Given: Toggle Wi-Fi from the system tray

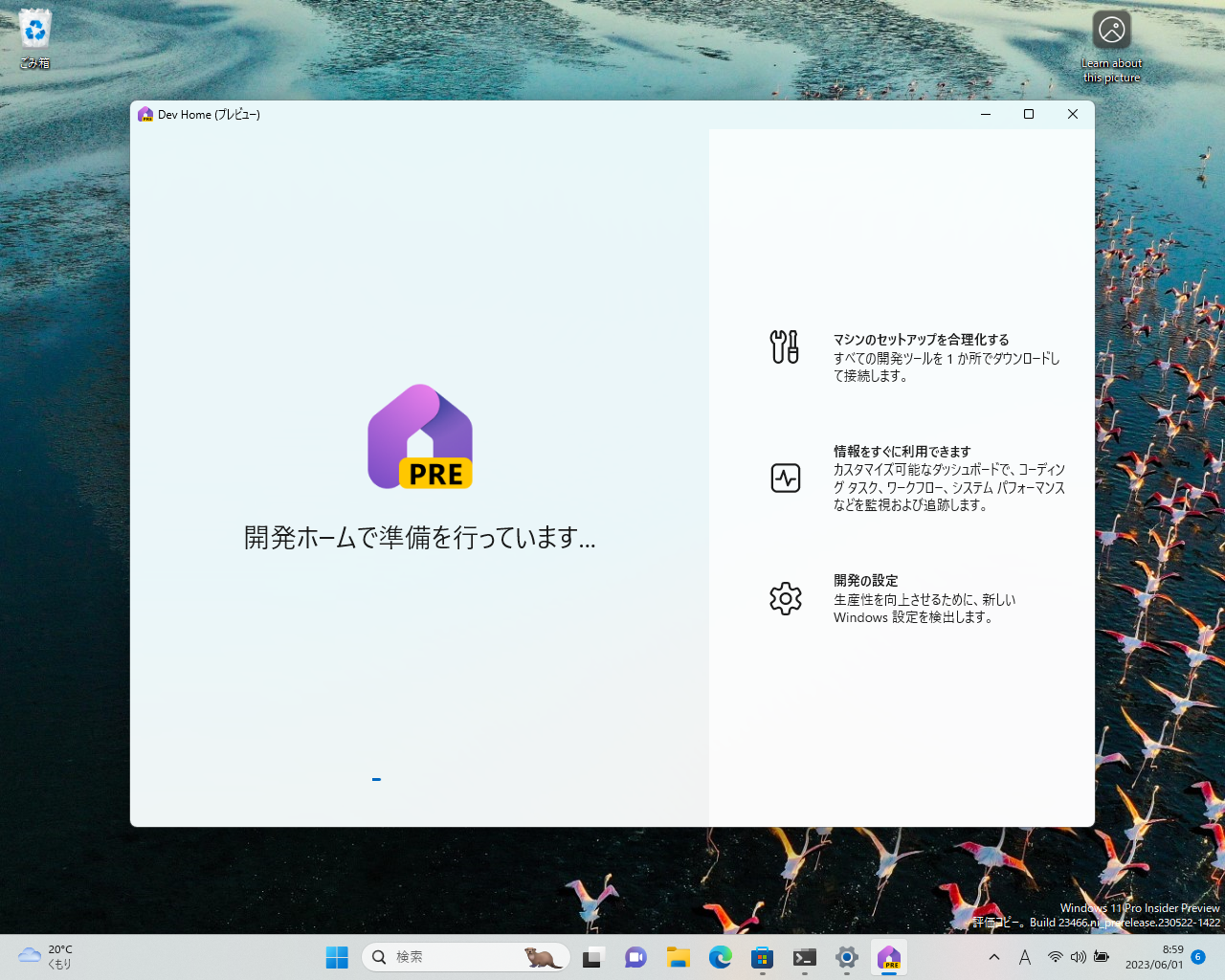Looking at the screenshot, I should point(1056,958).
